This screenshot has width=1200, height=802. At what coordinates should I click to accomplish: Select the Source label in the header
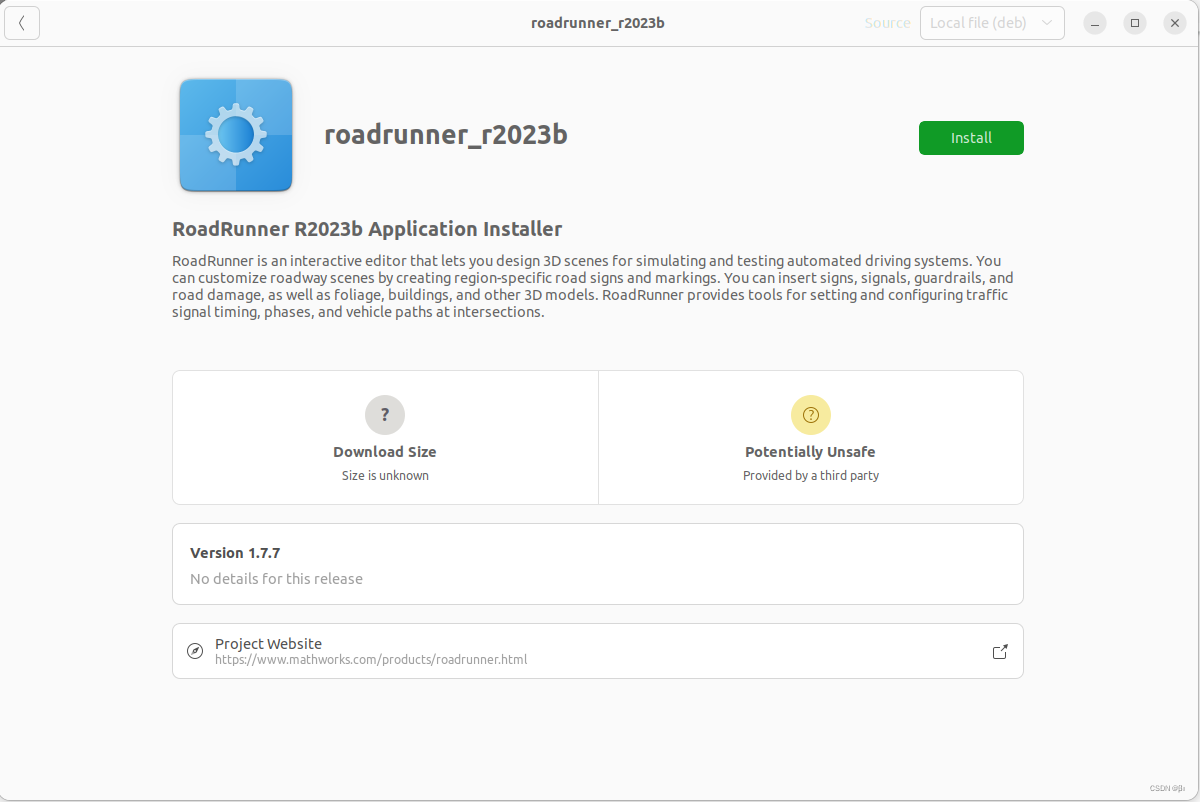click(x=887, y=22)
